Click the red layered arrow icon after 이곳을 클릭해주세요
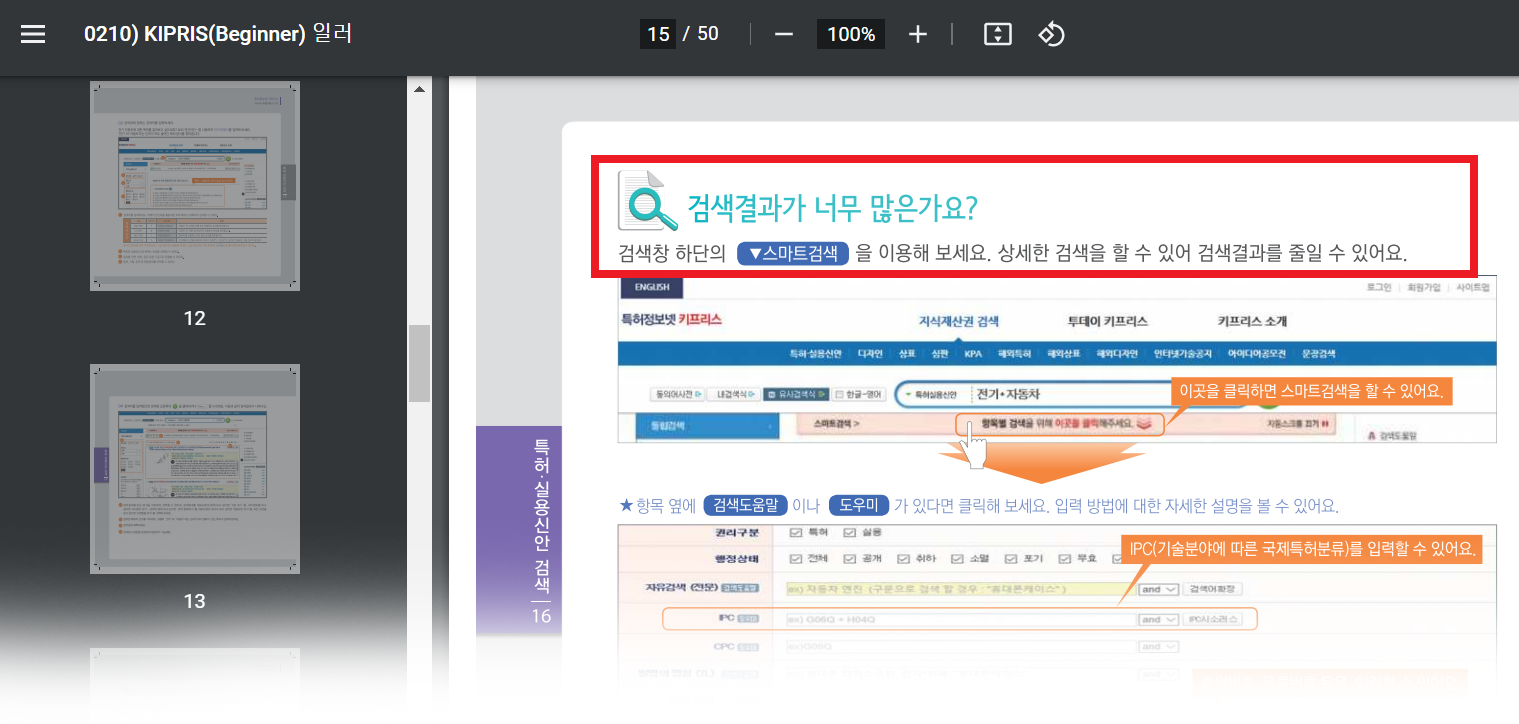This screenshot has width=1519, height=724. 1144,423
